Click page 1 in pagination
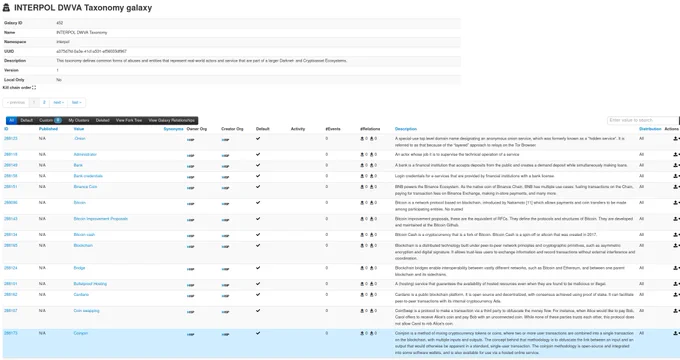Viewport: 680px width, 360px height. pos(34,102)
